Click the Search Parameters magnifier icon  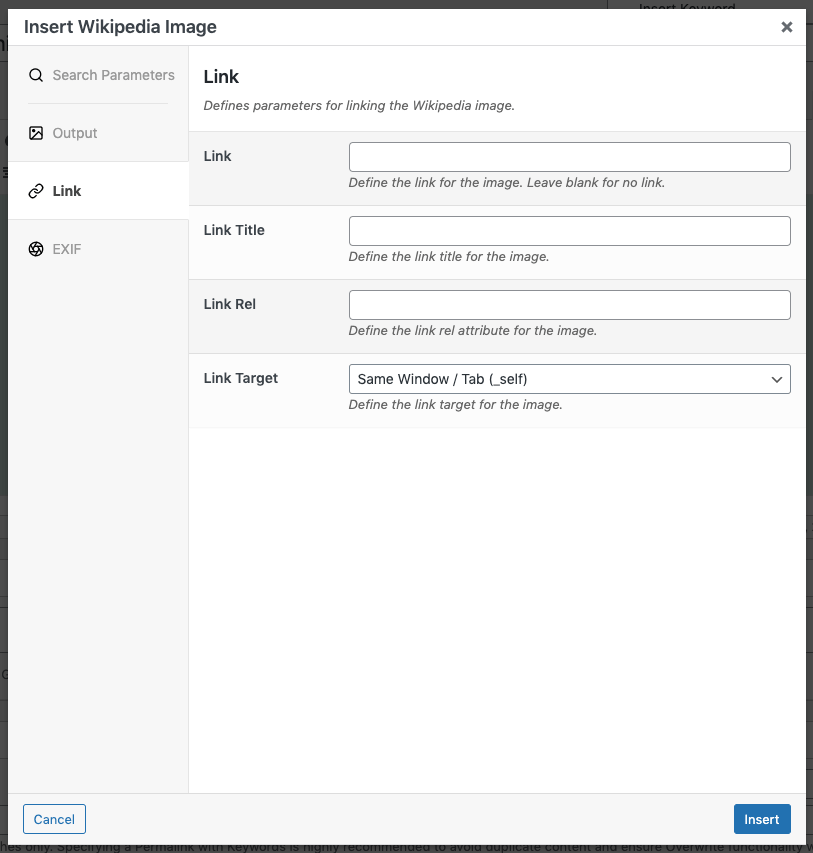pyautogui.click(x=36, y=75)
